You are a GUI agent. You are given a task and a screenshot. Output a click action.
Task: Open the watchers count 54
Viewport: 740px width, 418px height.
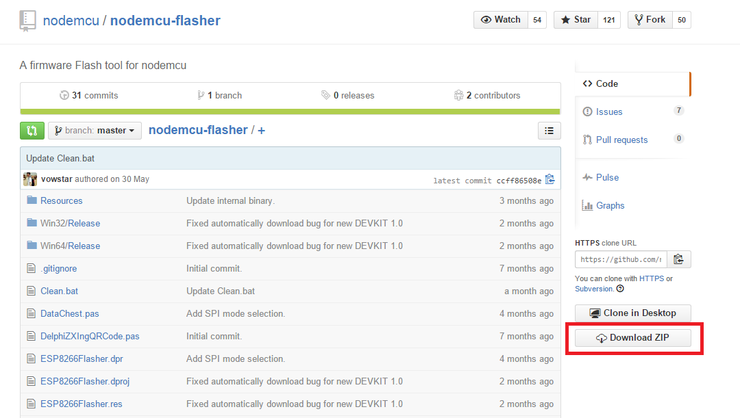(537, 20)
